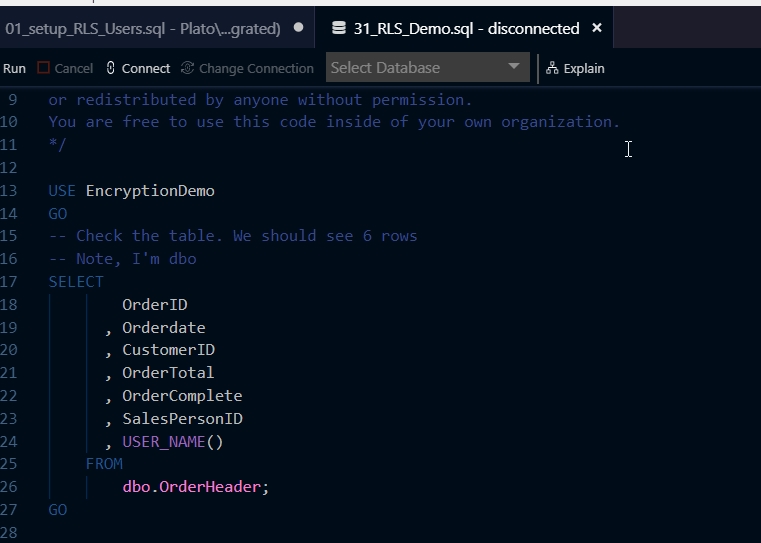This screenshot has height=543, width=761.
Task: Place cursor on the SalesPersonID column
Action: (x=182, y=418)
